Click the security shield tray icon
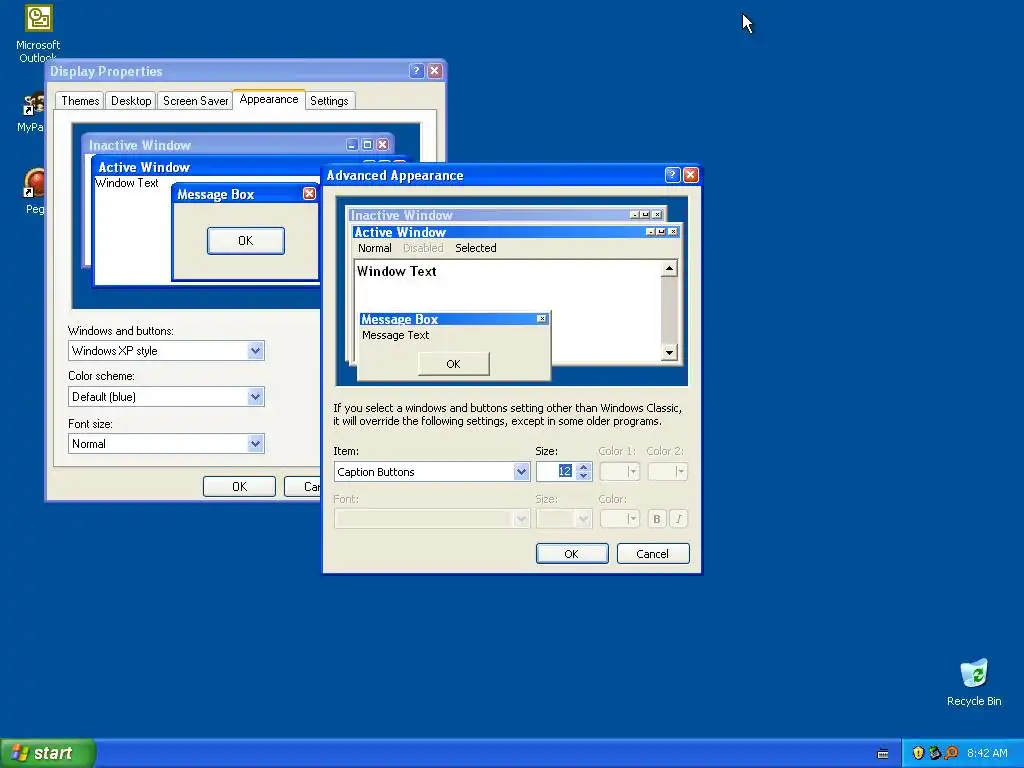 point(918,753)
